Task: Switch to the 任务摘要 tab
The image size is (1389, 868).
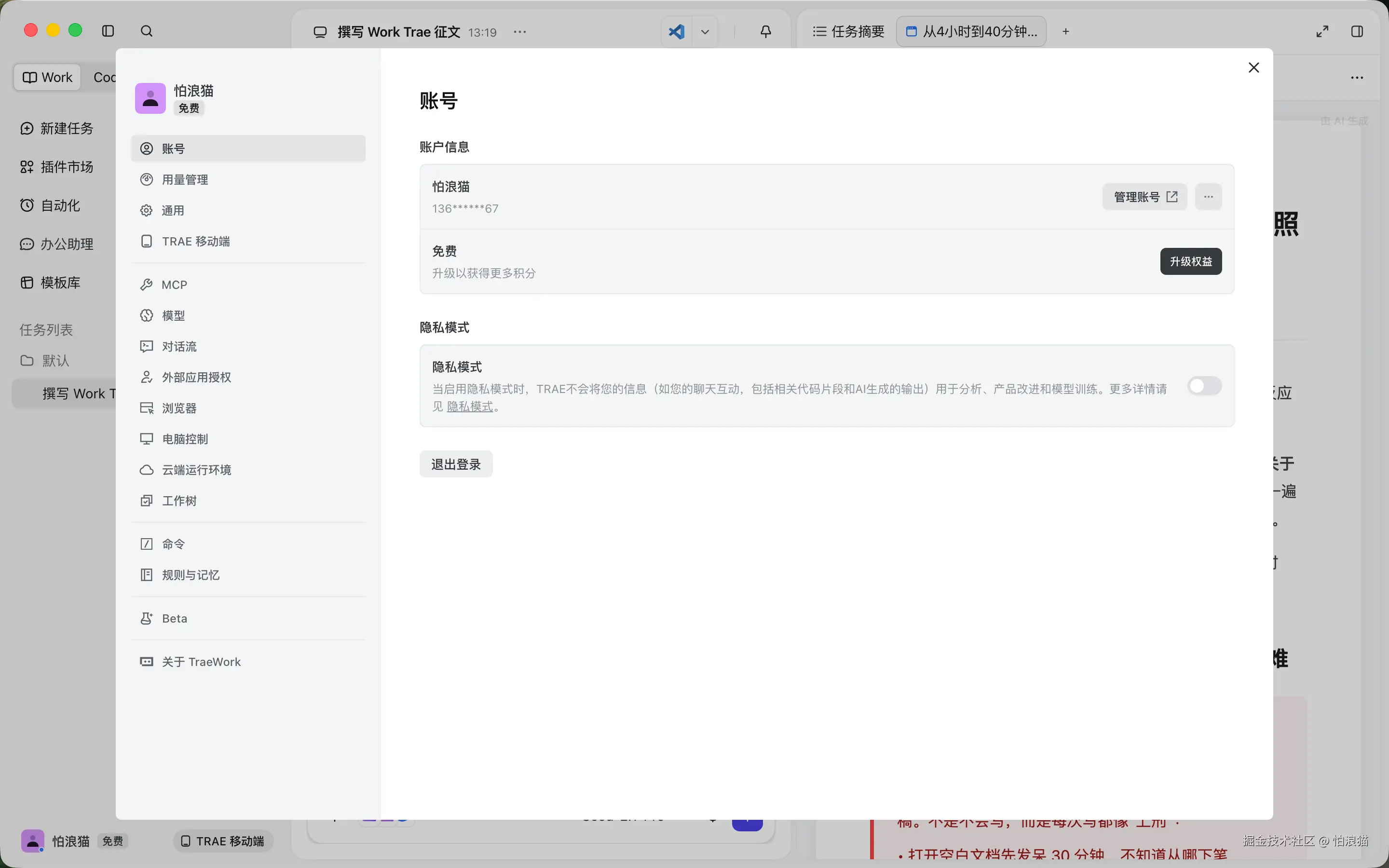Action: 849,31
